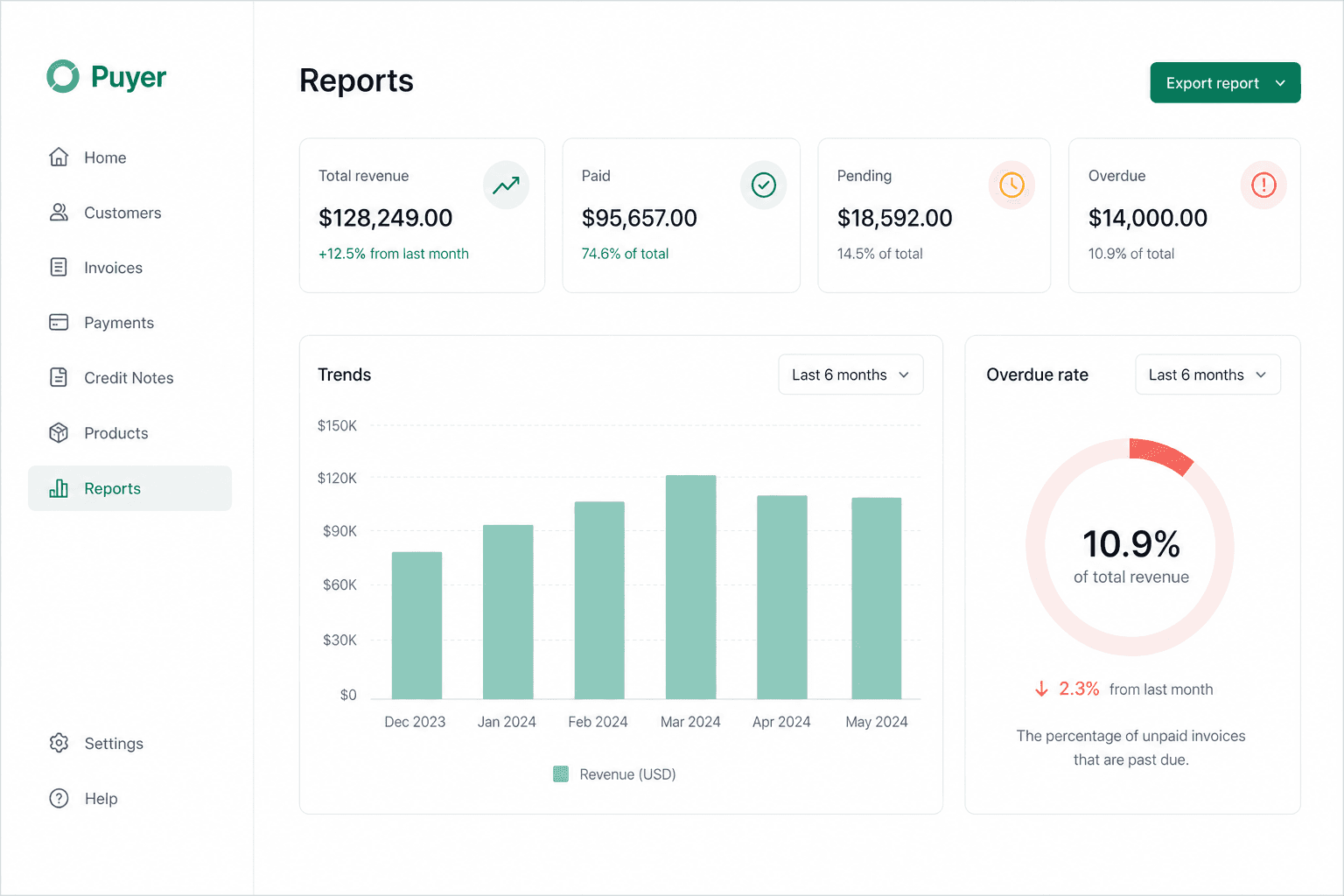The width and height of the screenshot is (1344, 896).
Task: Open Overdue rate Last 6 months dropdown
Action: [x=1207, y=374]
